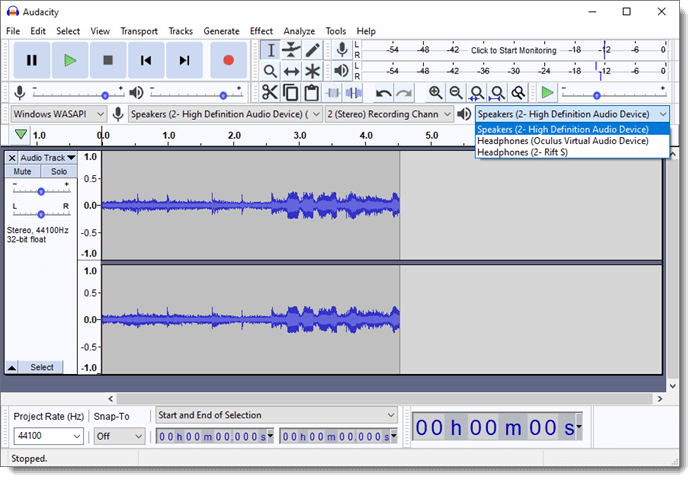The width and height of the screenshot is (695, 482).
Task: Click Trim audio outside selection icon
Action: tap(333, 93)
